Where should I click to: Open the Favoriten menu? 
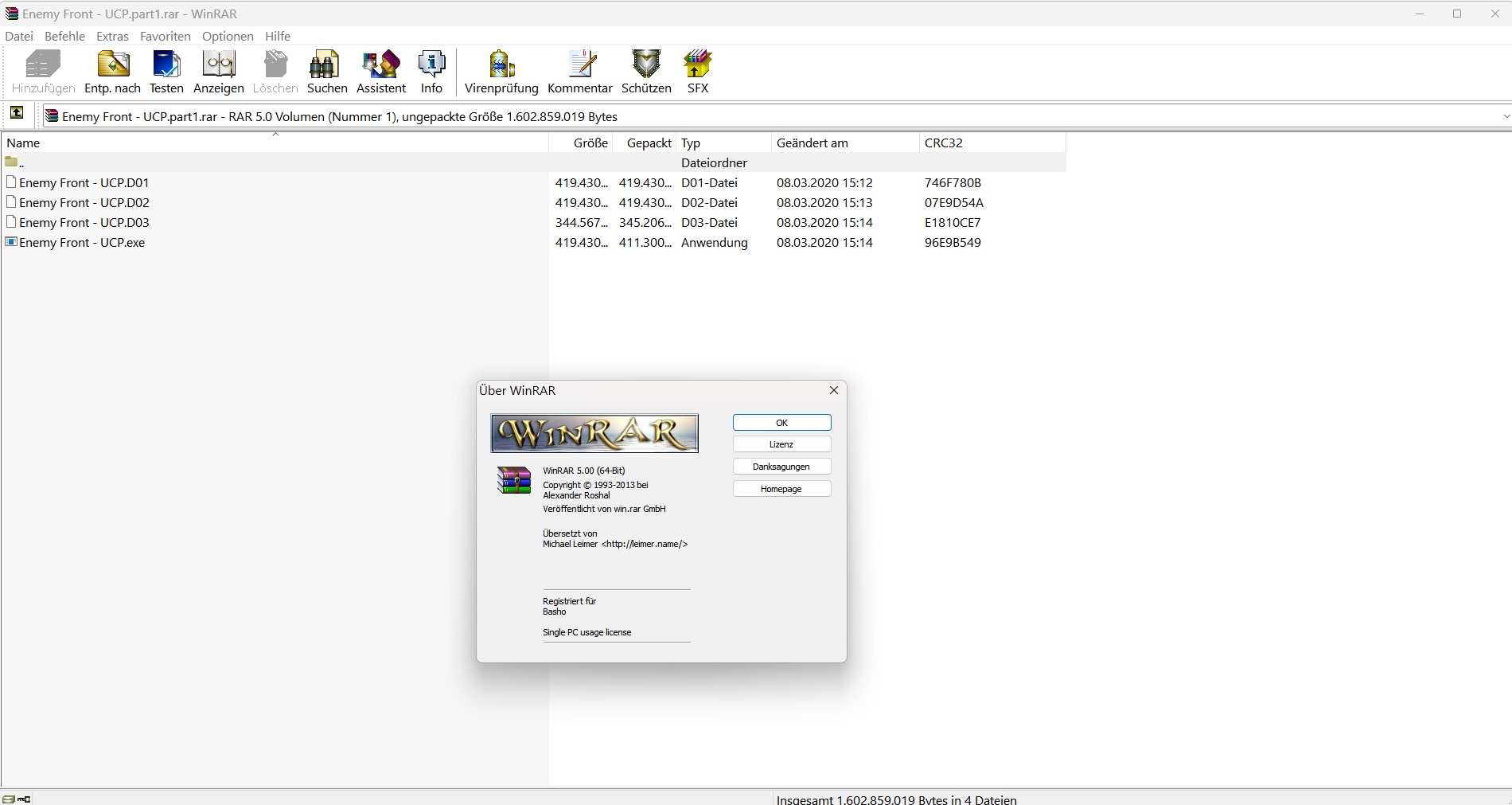pyautogui.click(x=166, y=36)
